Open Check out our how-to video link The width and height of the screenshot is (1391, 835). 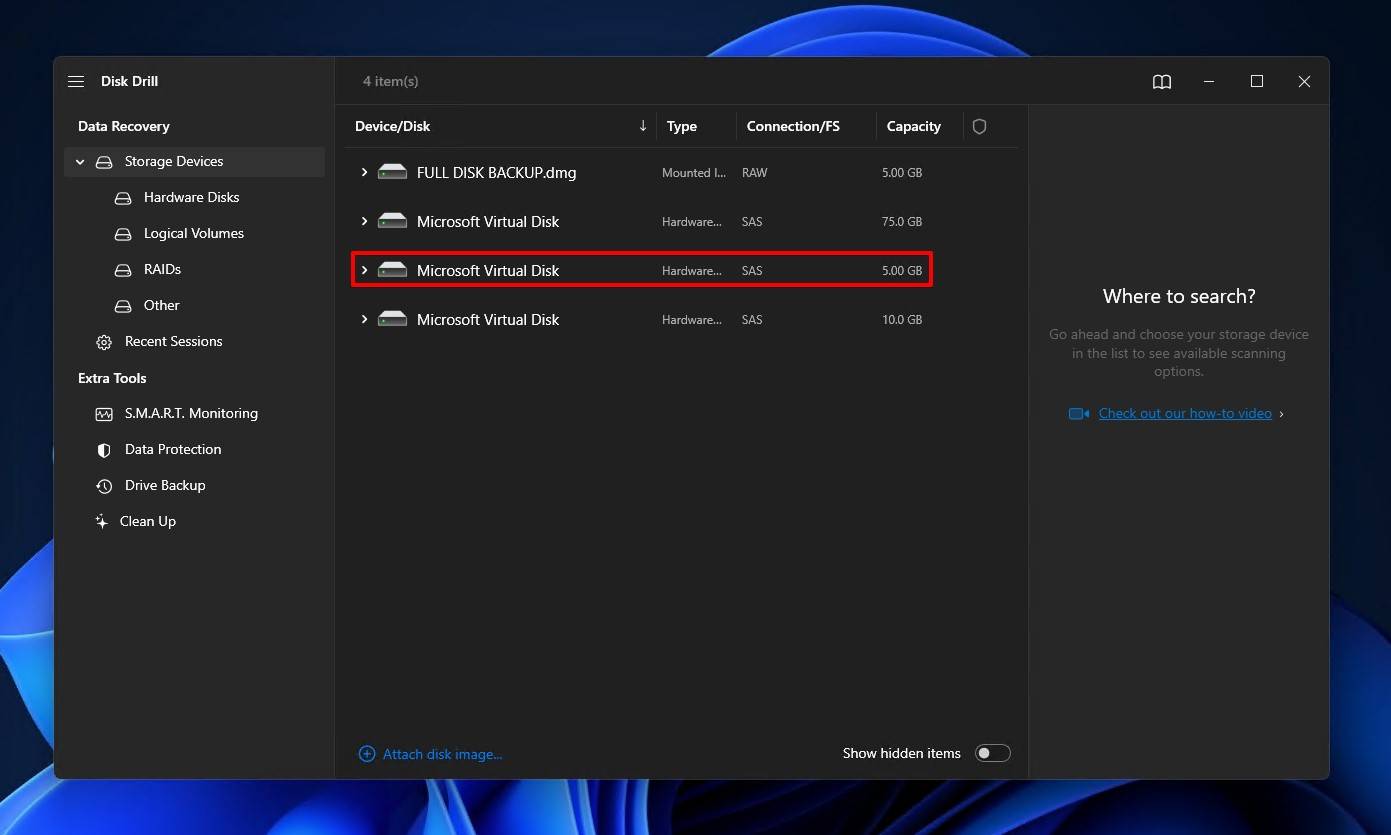tap(1185, 414)
